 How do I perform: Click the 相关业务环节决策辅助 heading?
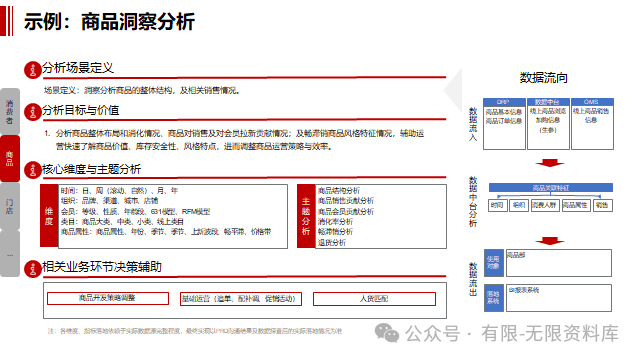pos(102,267)
